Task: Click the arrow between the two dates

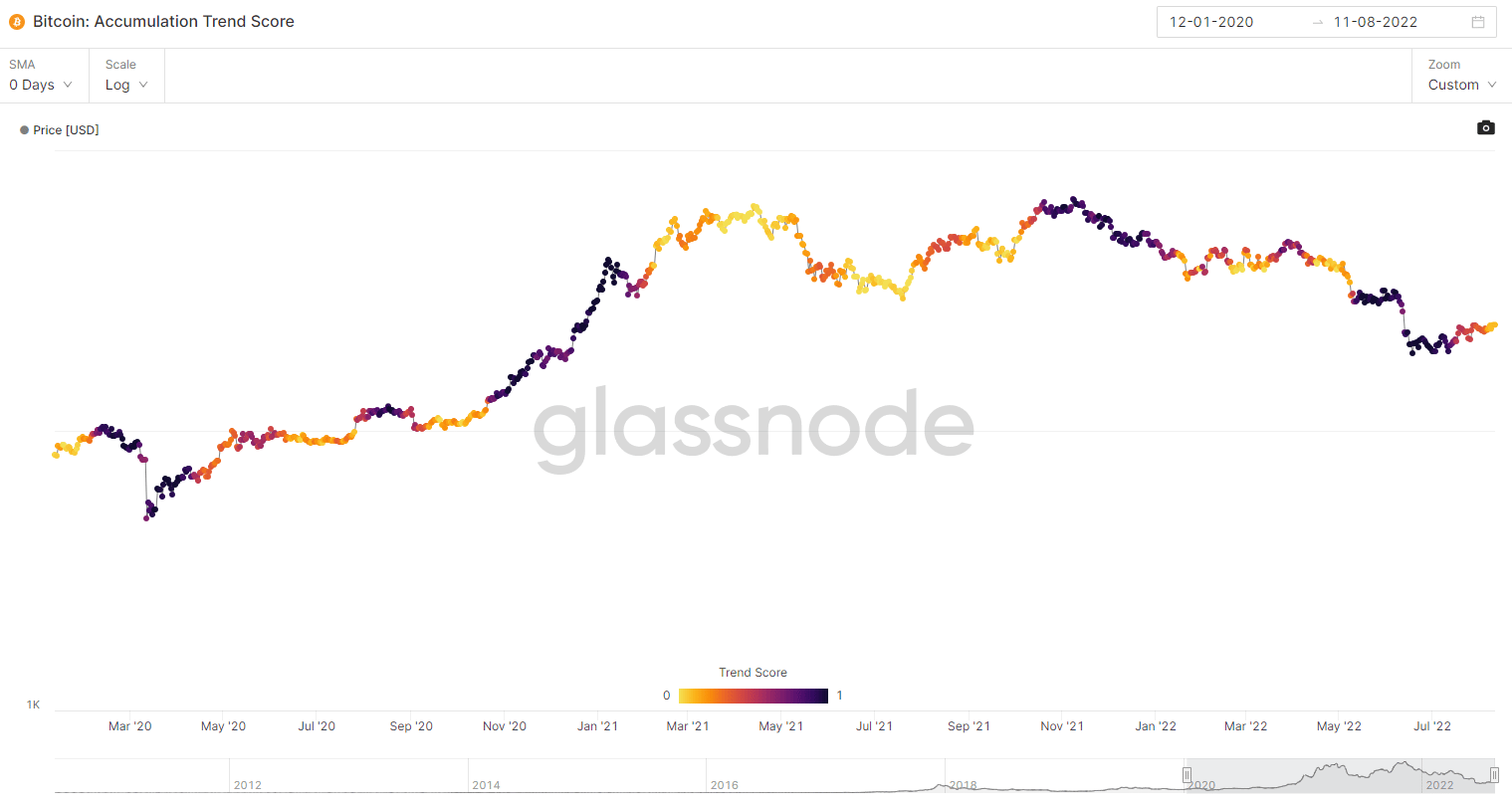Action: pyautogui.click(x=1318, y=22)
